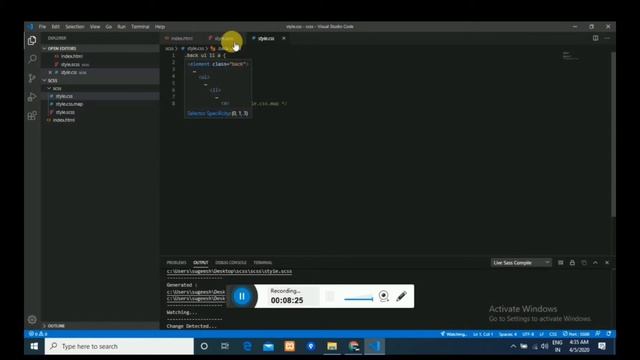Open Microsoft Edge from the taskbar
The image size is (640, 360).
[x=247, y=346]
